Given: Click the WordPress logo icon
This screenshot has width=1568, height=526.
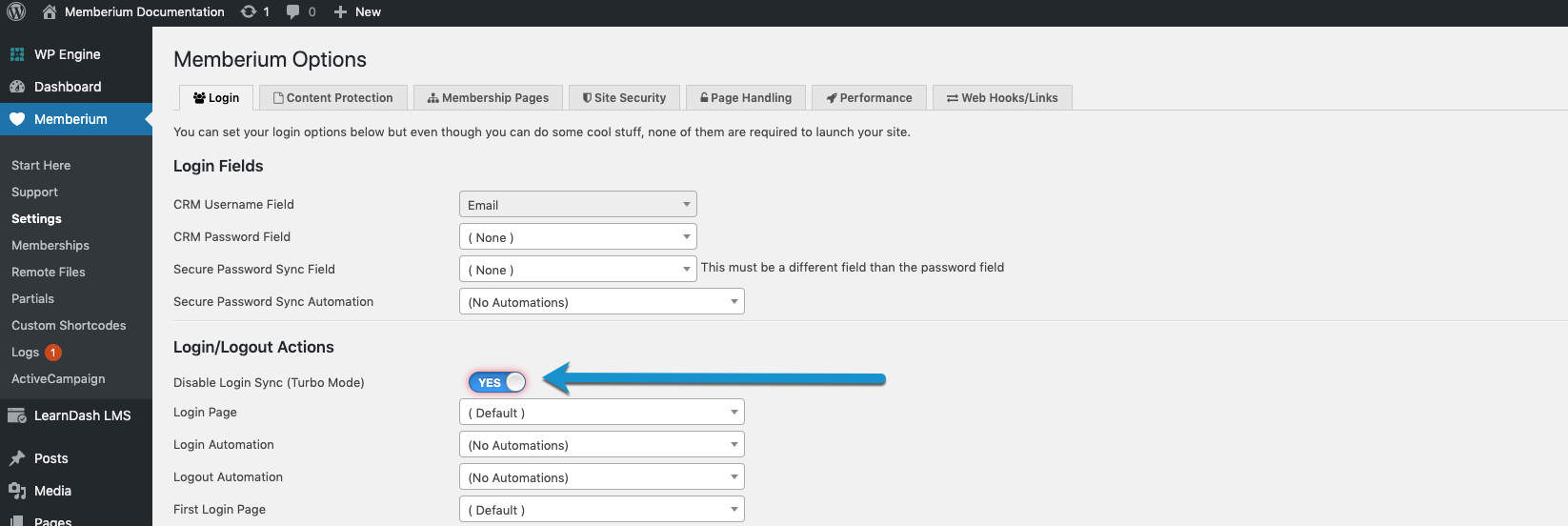Looking at the screenshot, I should pyautogui.click(x=16, y=11).
